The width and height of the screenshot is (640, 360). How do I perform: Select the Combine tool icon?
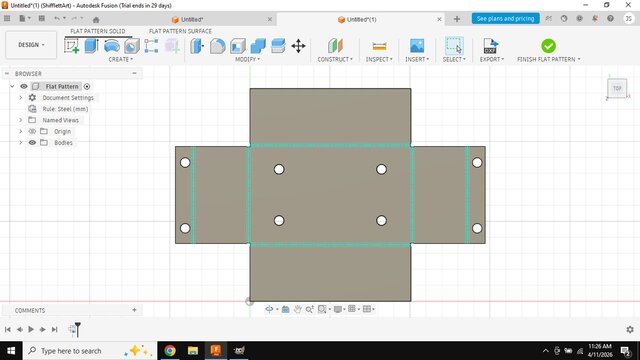click(258, 46)
